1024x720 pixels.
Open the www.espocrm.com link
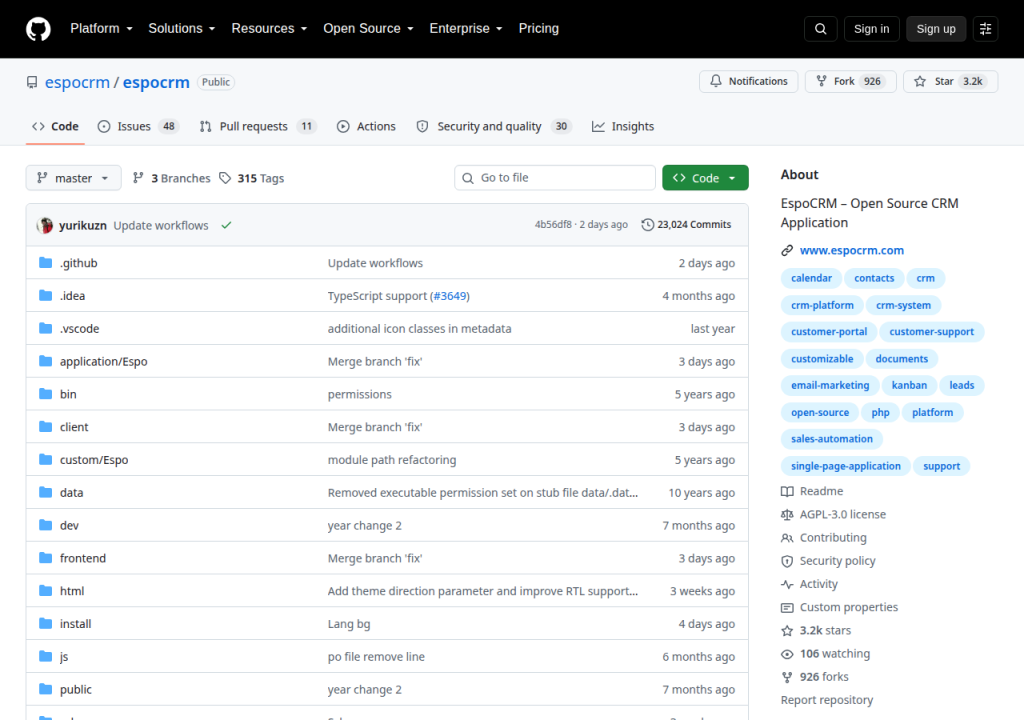pyautogui.click(x=852, y=250)
